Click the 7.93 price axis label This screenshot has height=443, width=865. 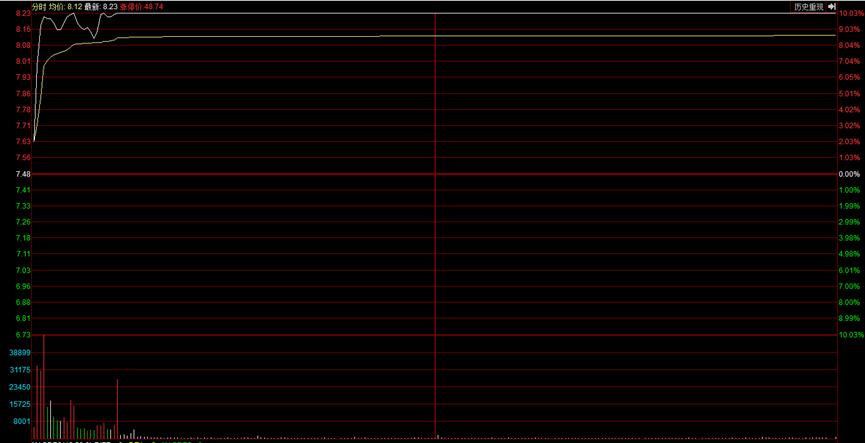23,77
